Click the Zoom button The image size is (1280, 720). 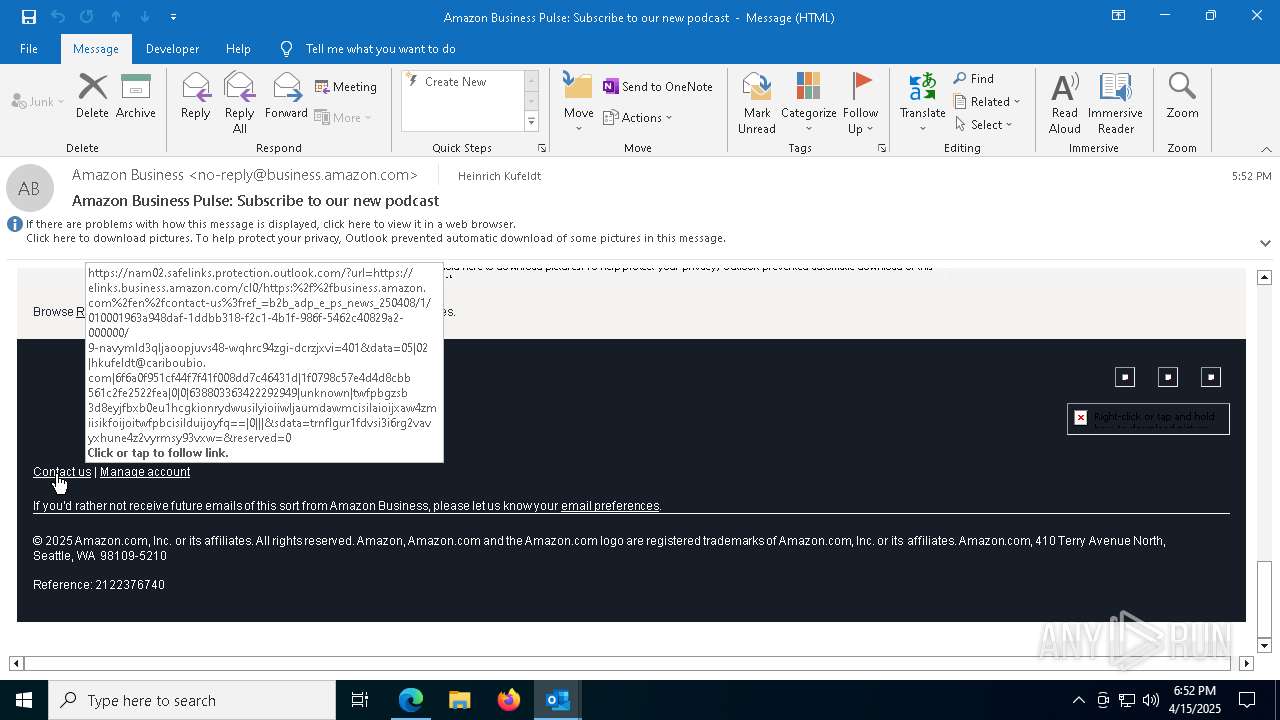click(x=1182, y=96)
